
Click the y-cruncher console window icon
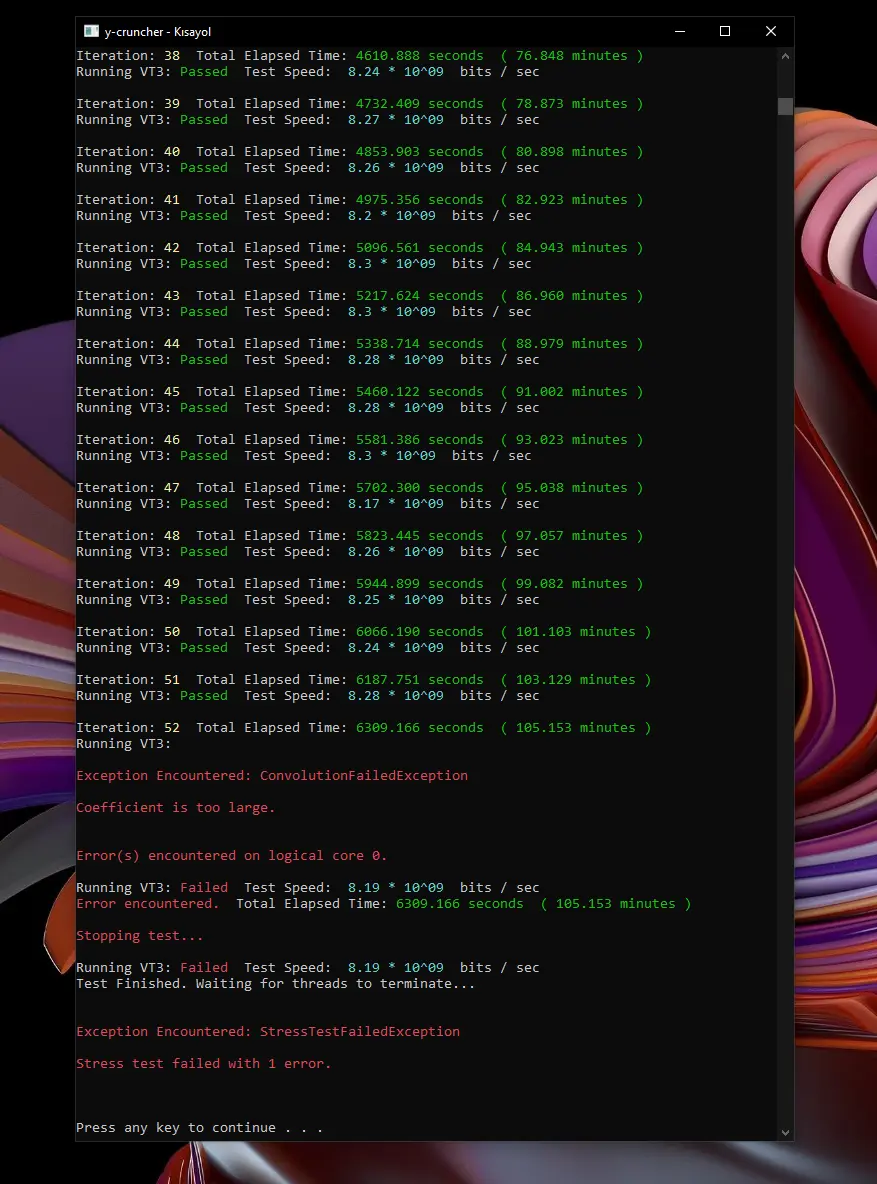(x=91, y=31)
